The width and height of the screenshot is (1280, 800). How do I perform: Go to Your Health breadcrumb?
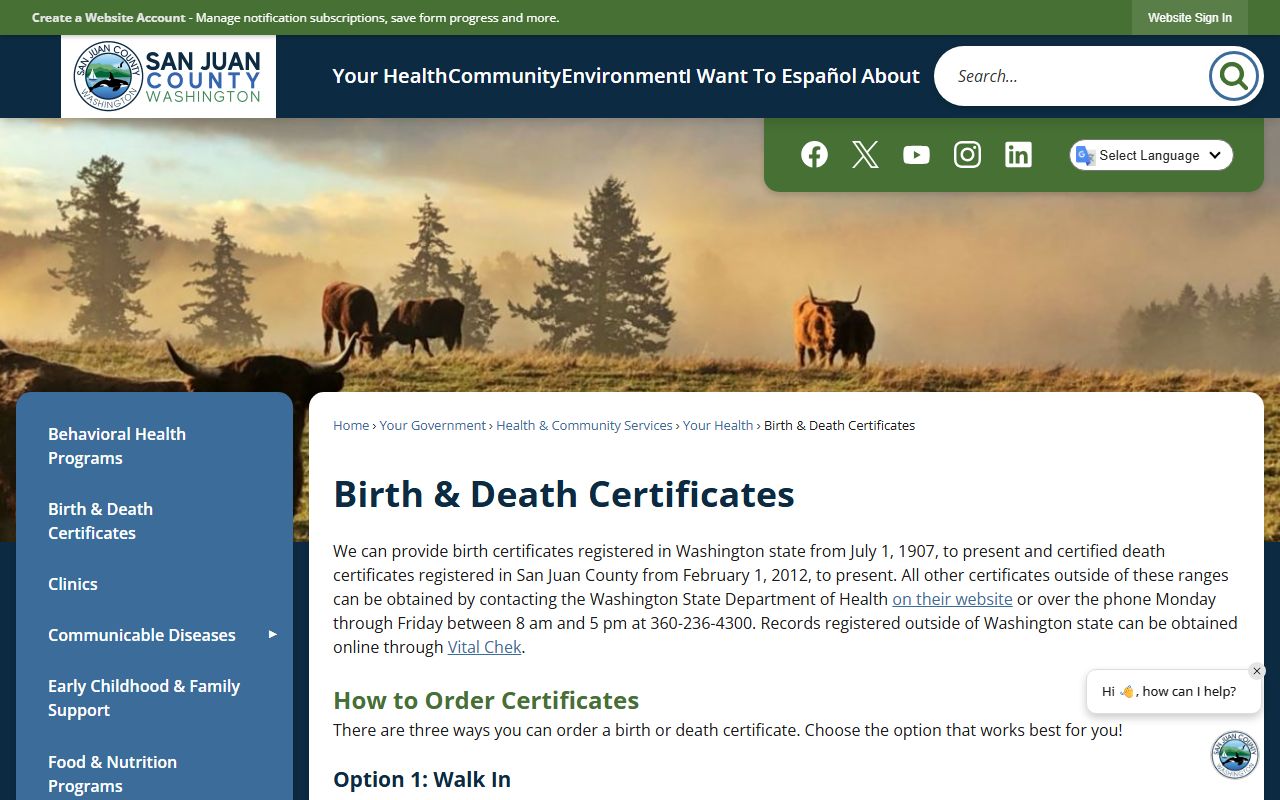[x=718, y=425]
